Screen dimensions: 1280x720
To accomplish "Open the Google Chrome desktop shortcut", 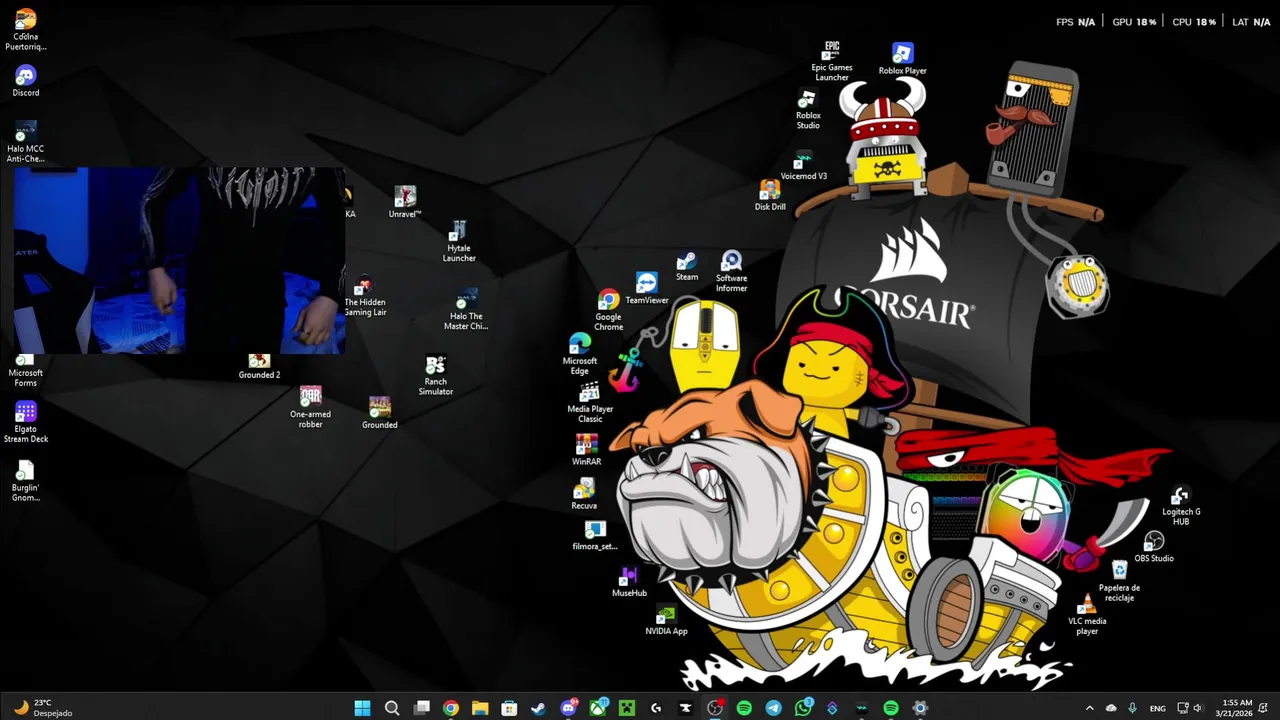I will pyautogui.click(x=608, y=310).
